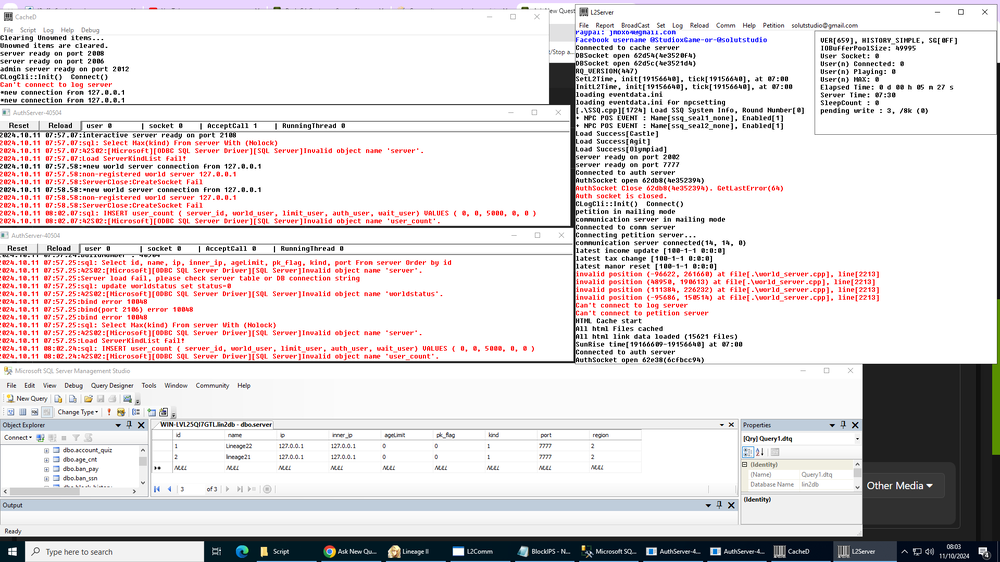The width and height of the screenshot is (1000, 562).
Task: Open the Query Designer menu
Action: pyautogui.click(x=112, y=385)
